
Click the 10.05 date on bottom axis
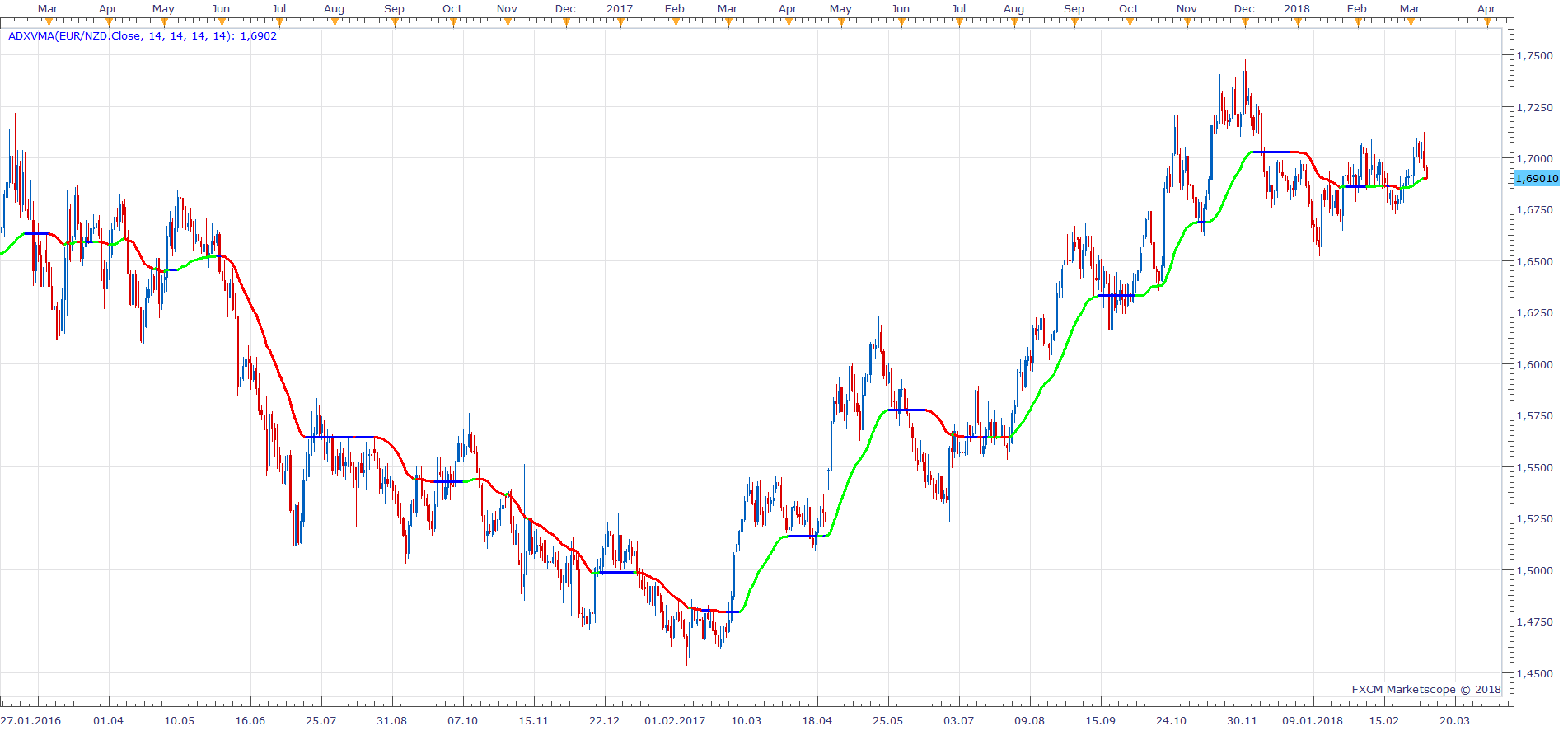(179, 720)
